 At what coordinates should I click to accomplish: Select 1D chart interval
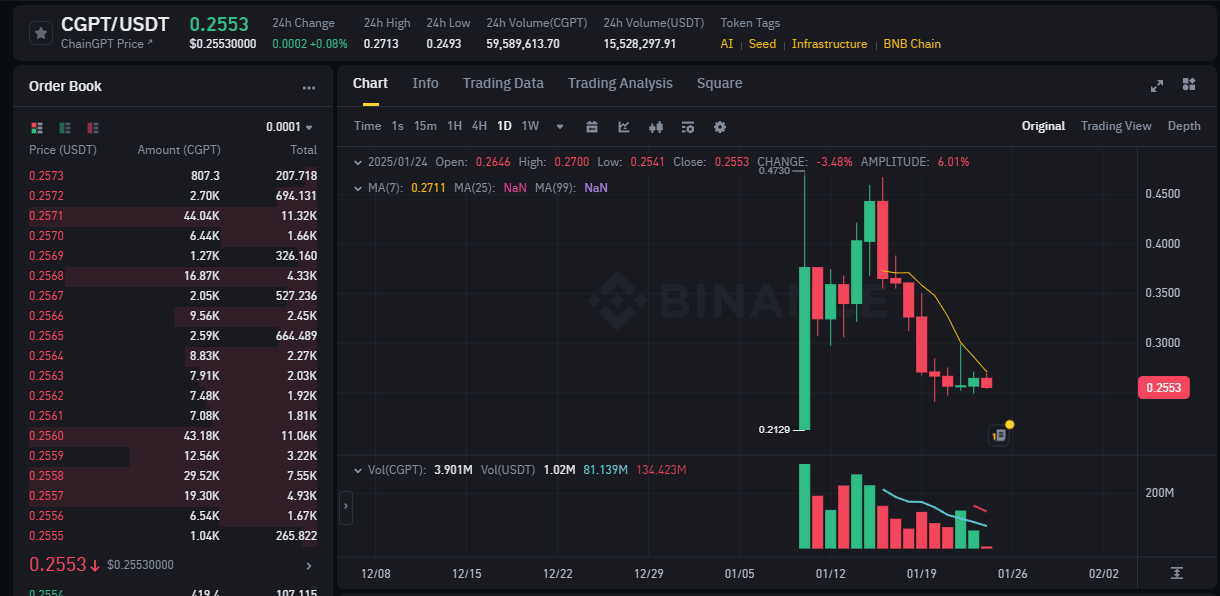[504, 126]
